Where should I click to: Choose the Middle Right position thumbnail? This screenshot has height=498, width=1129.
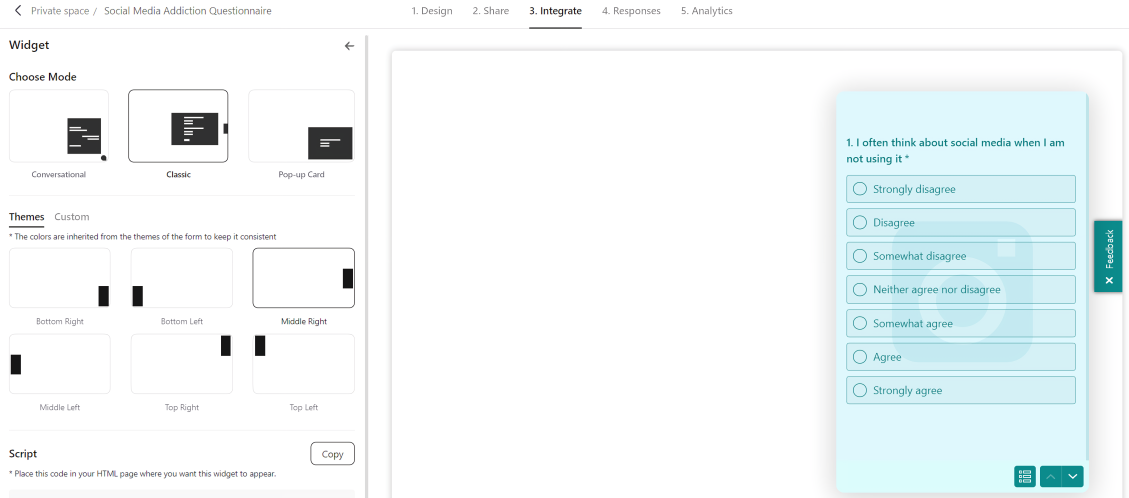pyautogui.click(x=303, y=278)
